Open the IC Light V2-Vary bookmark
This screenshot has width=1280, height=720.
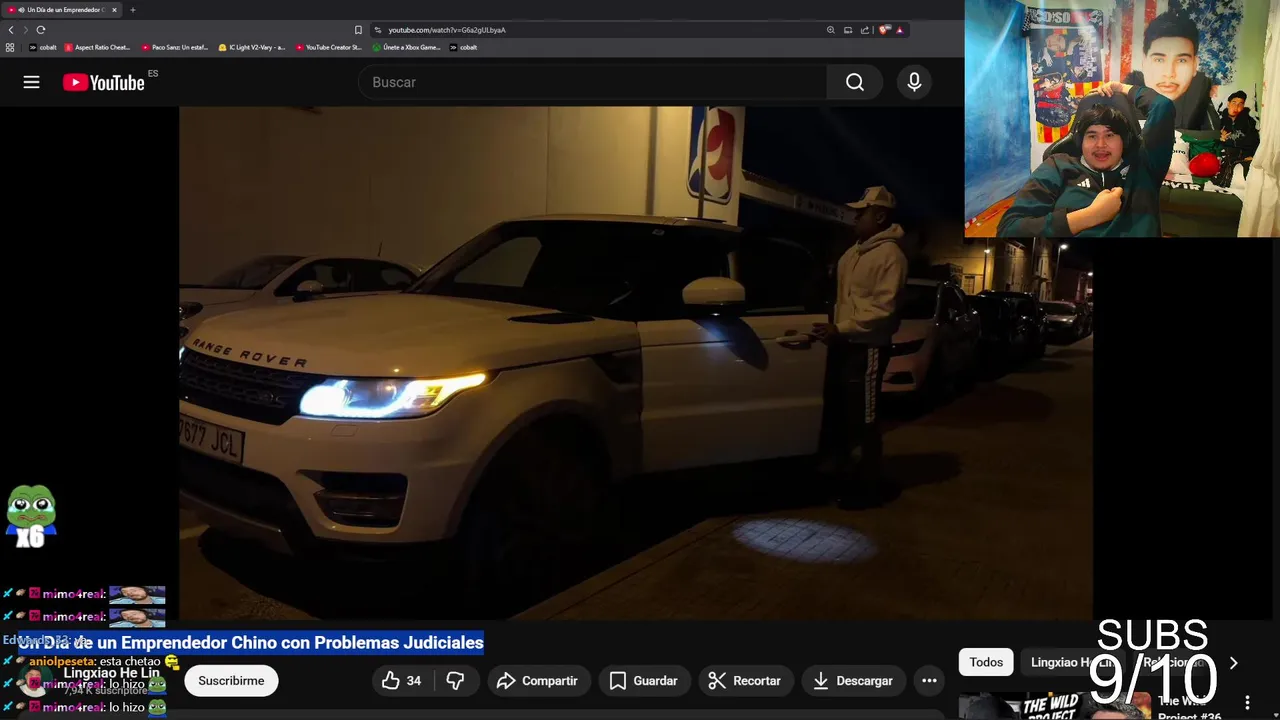(x=252, y=47)
